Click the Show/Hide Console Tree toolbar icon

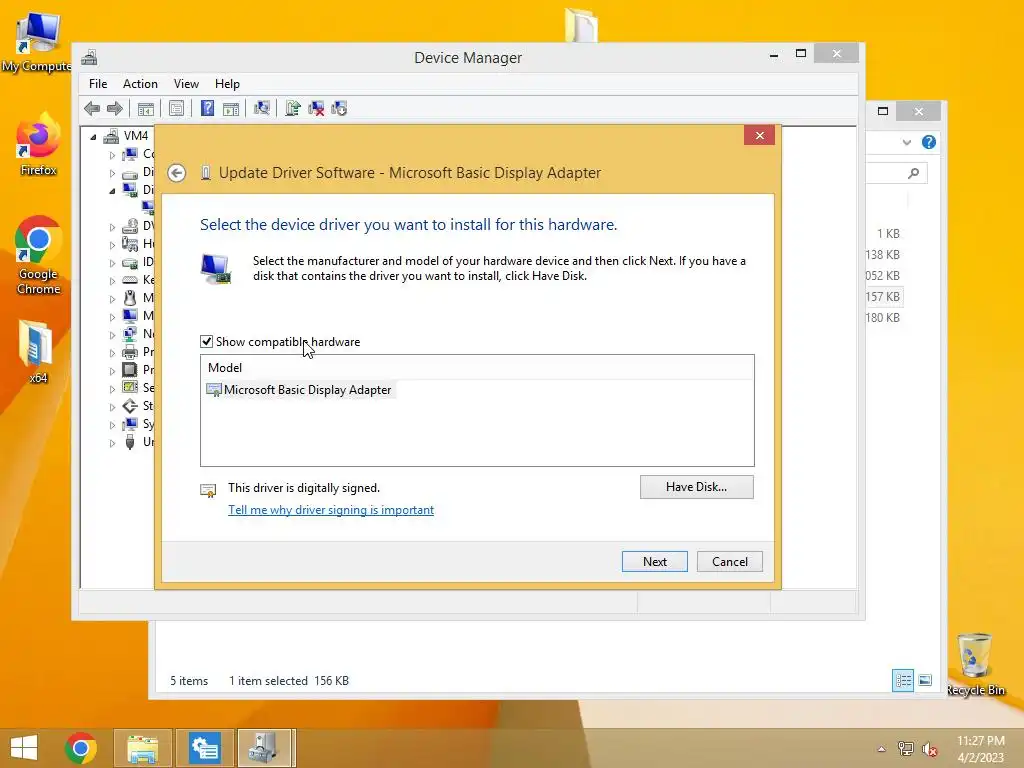click(x=146, y=108)
